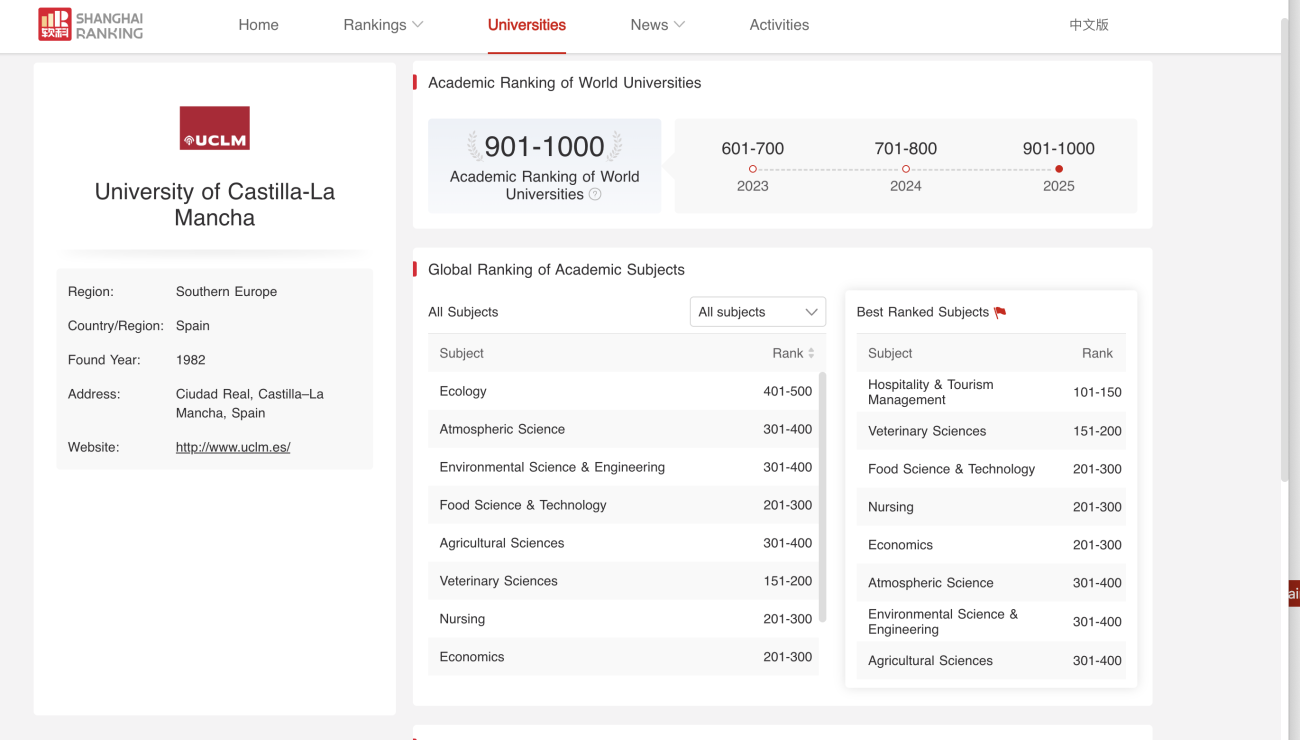
Task: Click the red flag icon by Best Ranked Subjects
Action: point(1000,312)
